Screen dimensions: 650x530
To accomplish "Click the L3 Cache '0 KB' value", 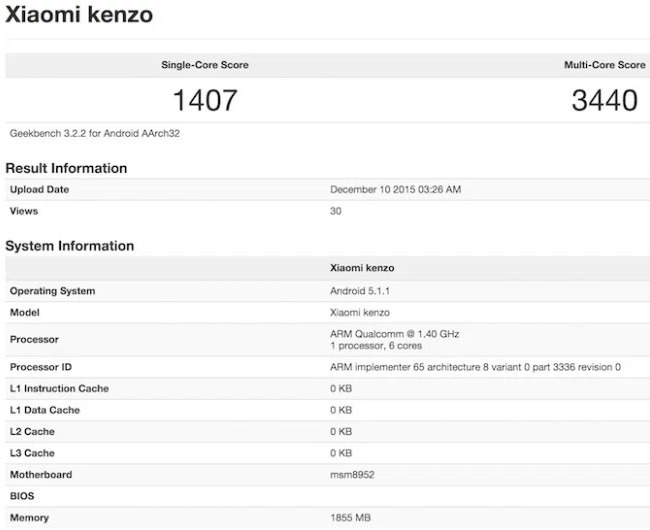I will (x=341, y=453).
